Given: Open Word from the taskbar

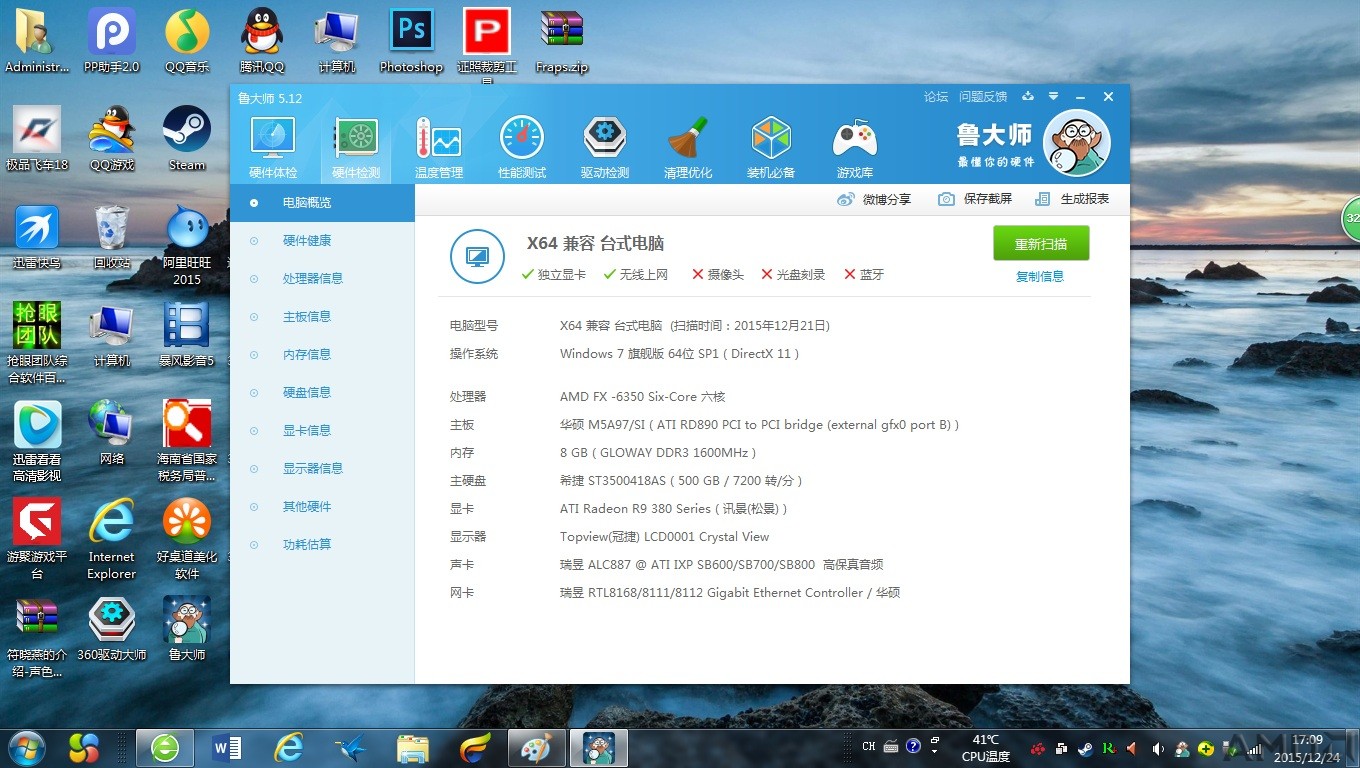Looking at the screenshot, I should 228,748.
